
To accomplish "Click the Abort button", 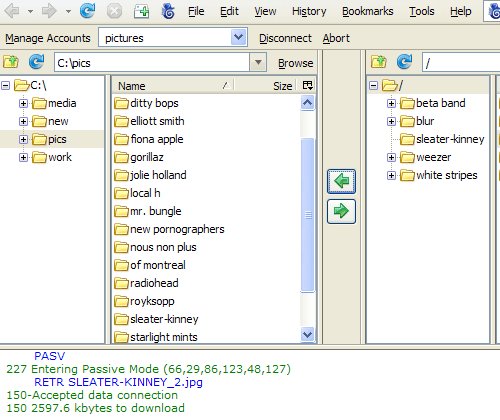I will 336,38.
